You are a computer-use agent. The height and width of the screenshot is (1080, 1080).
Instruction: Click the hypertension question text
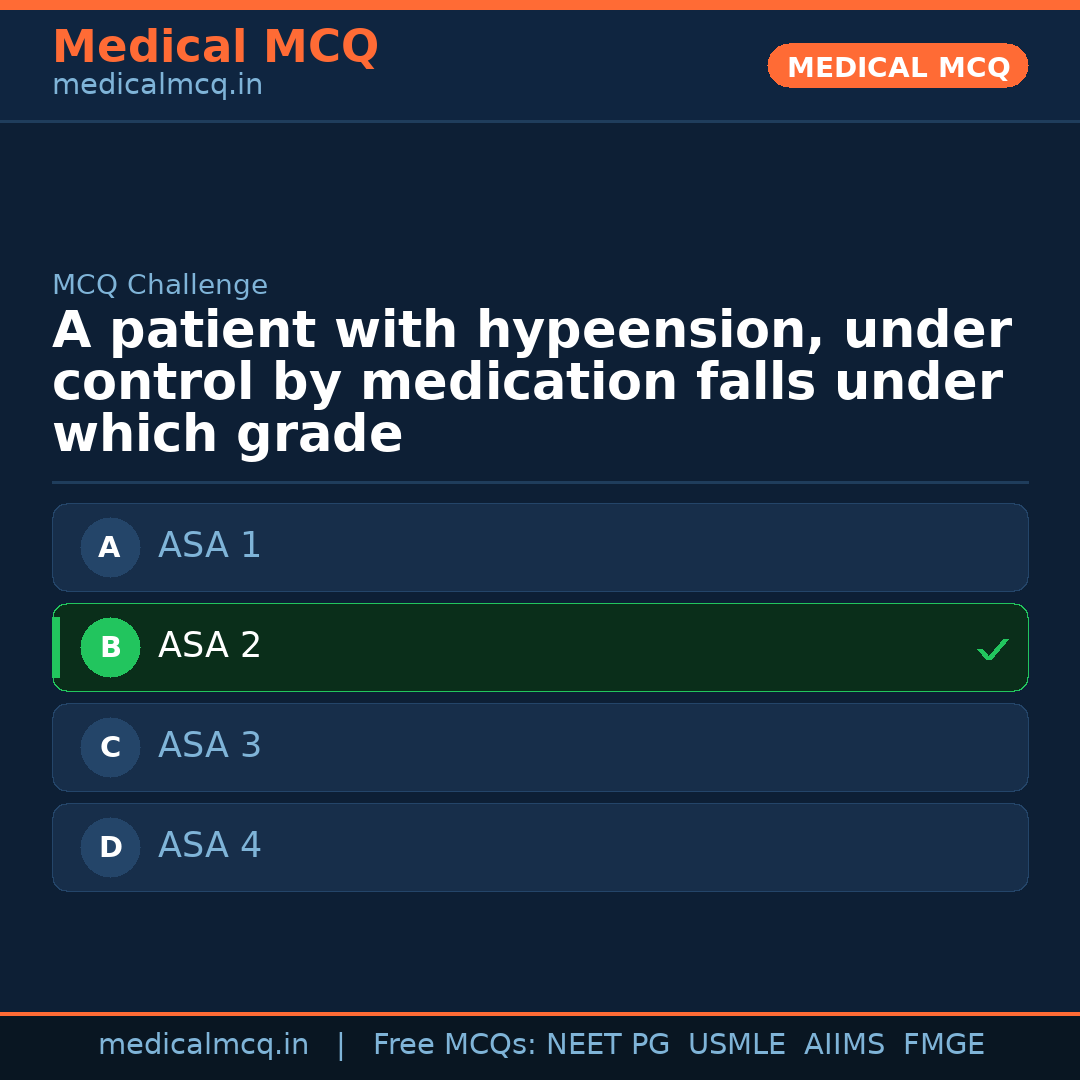[530, 383]
